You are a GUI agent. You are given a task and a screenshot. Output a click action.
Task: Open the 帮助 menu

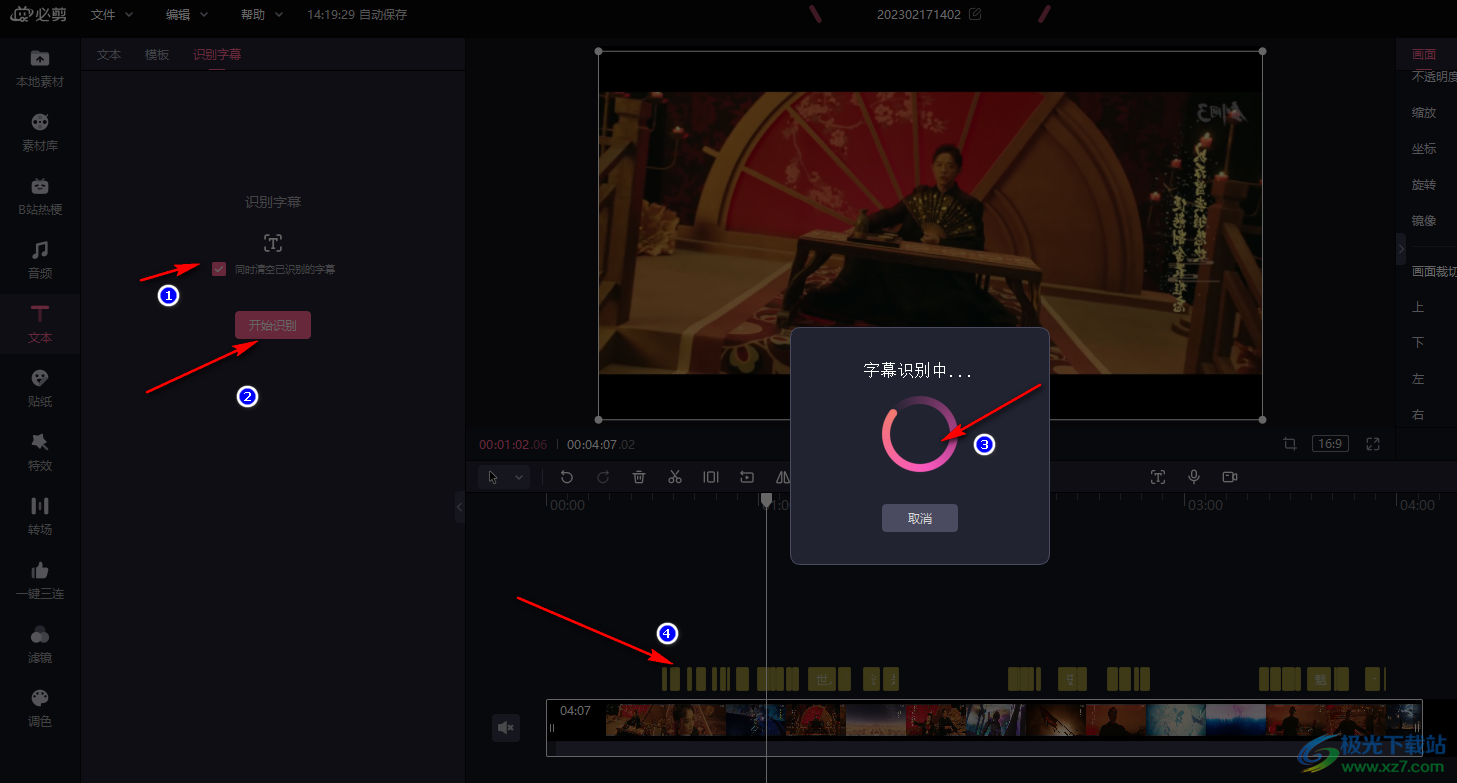pos(261,15)
